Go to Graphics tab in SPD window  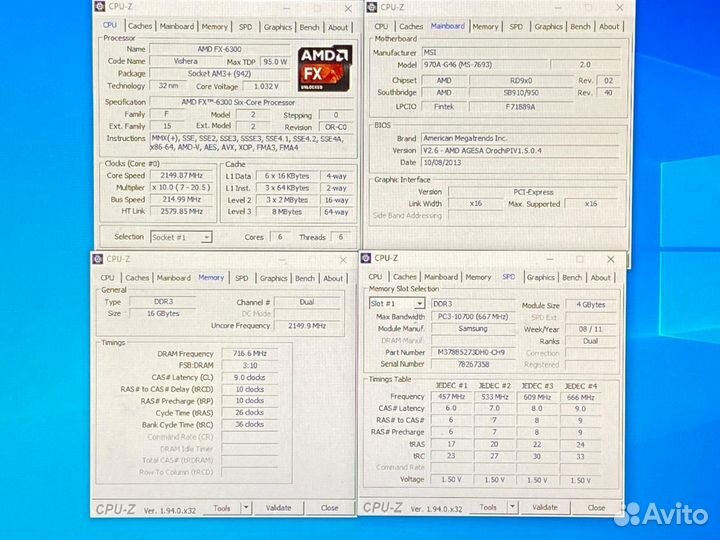tap(540, 277)
